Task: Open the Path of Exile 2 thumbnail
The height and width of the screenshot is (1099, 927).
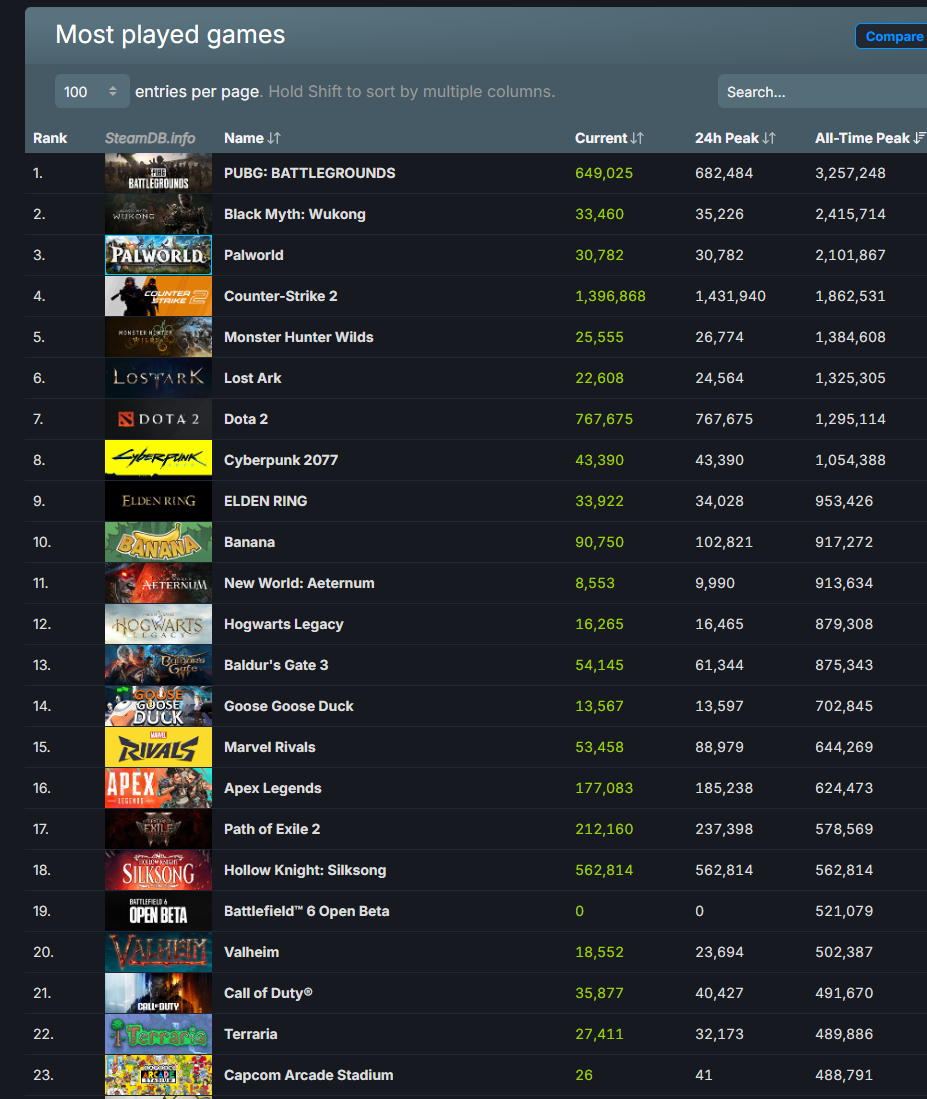Action: (158, 829)
